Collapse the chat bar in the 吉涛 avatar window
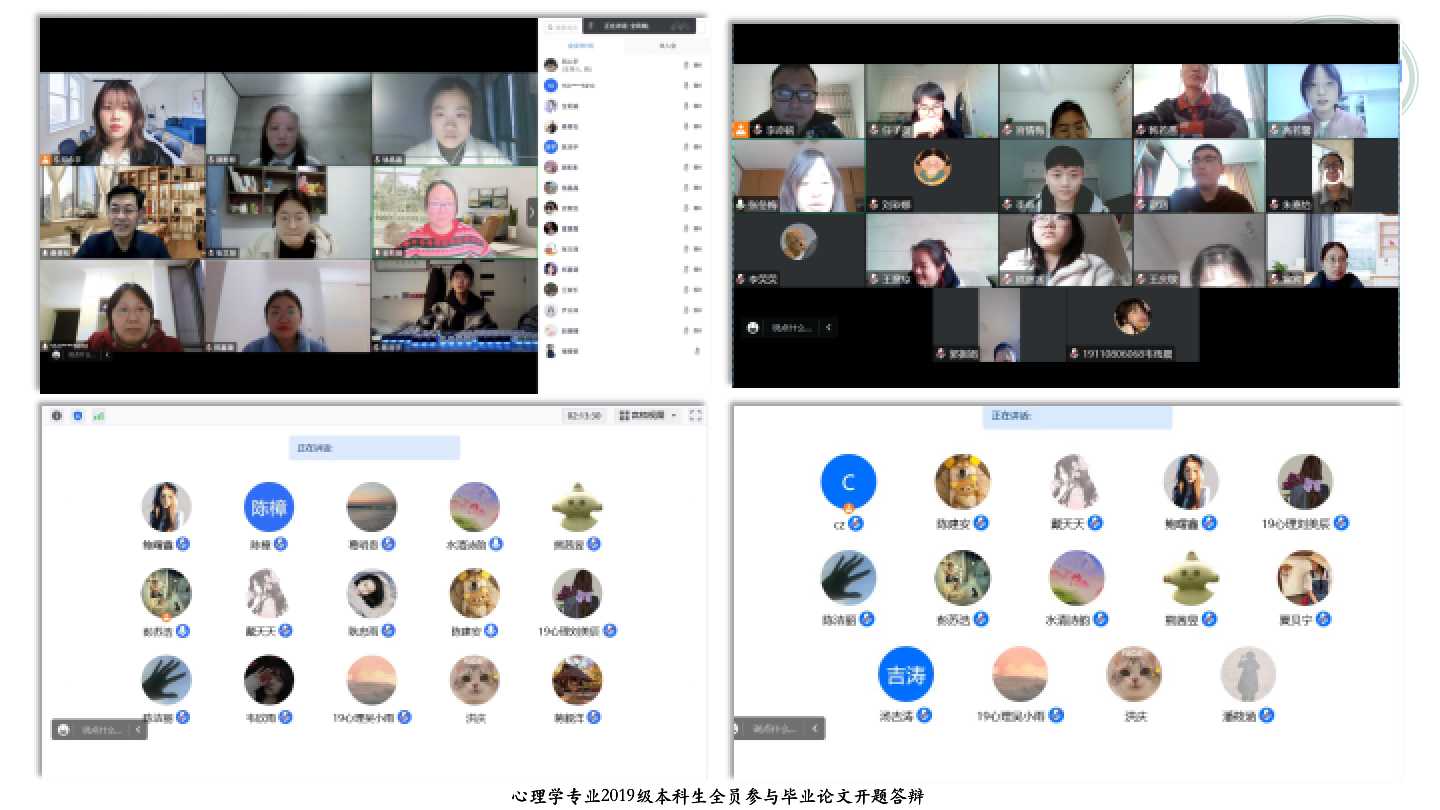Screen dimensions: 1440x810 817,729
